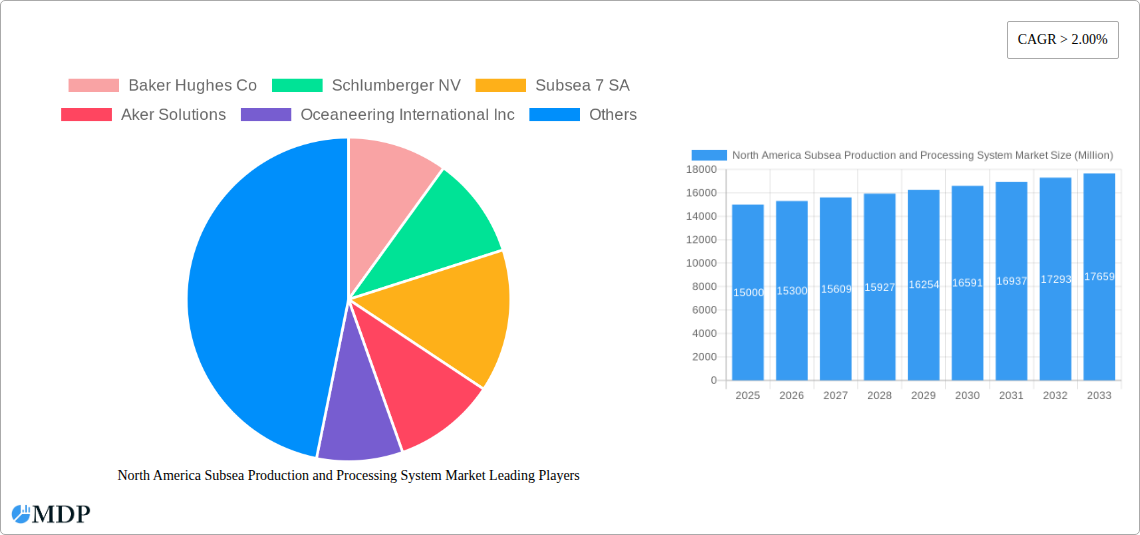Toggle Subsea 7 SA legend color box
Screen dimensions: 1140x535
point(500,85)
